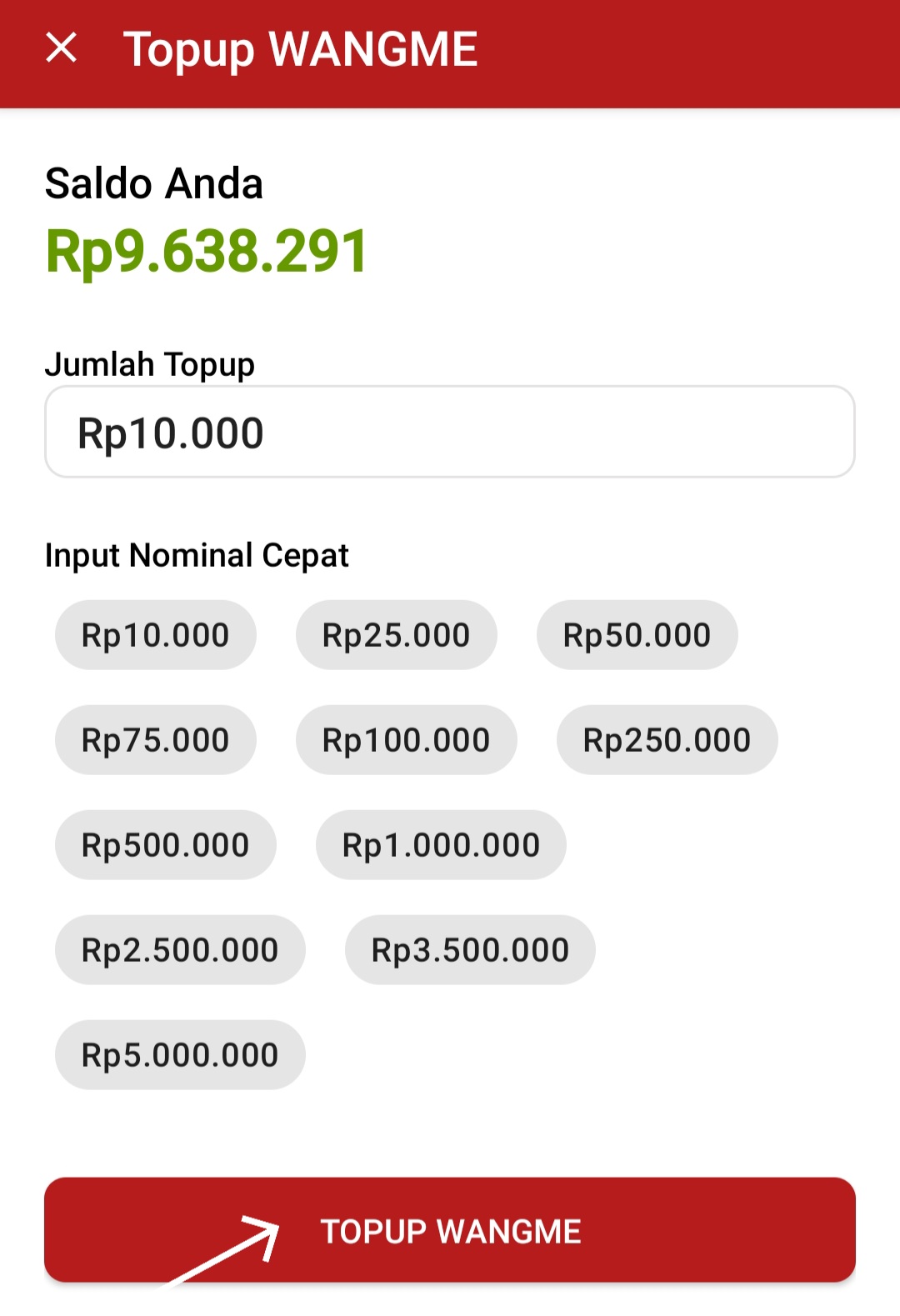Pick the Rp1.000.000 quick amount
This screenshot has height=1316, width=900.
tap(441, 845)
